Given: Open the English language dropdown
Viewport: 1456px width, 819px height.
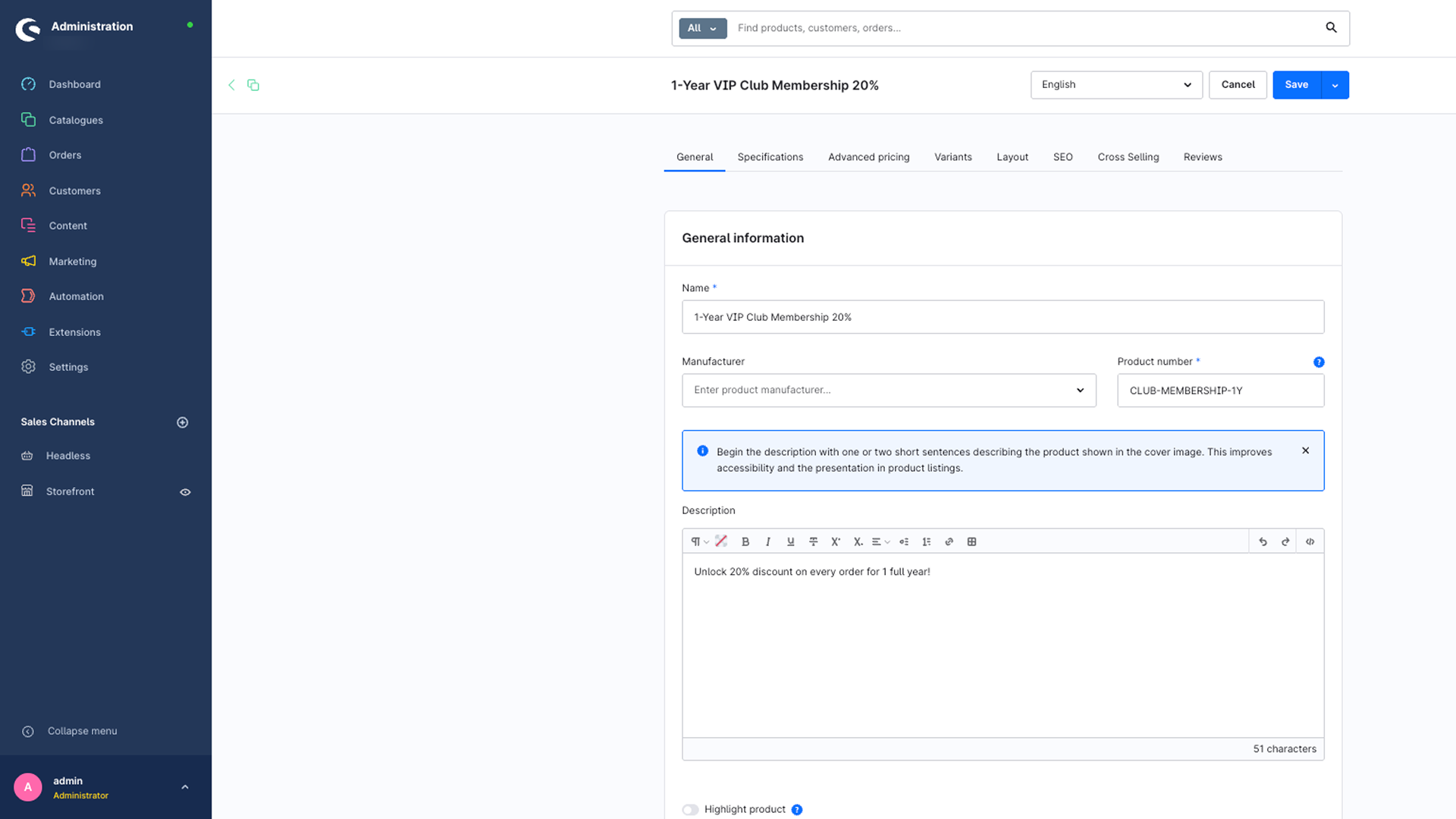Looking at the screenshot, I should 1116,85.
